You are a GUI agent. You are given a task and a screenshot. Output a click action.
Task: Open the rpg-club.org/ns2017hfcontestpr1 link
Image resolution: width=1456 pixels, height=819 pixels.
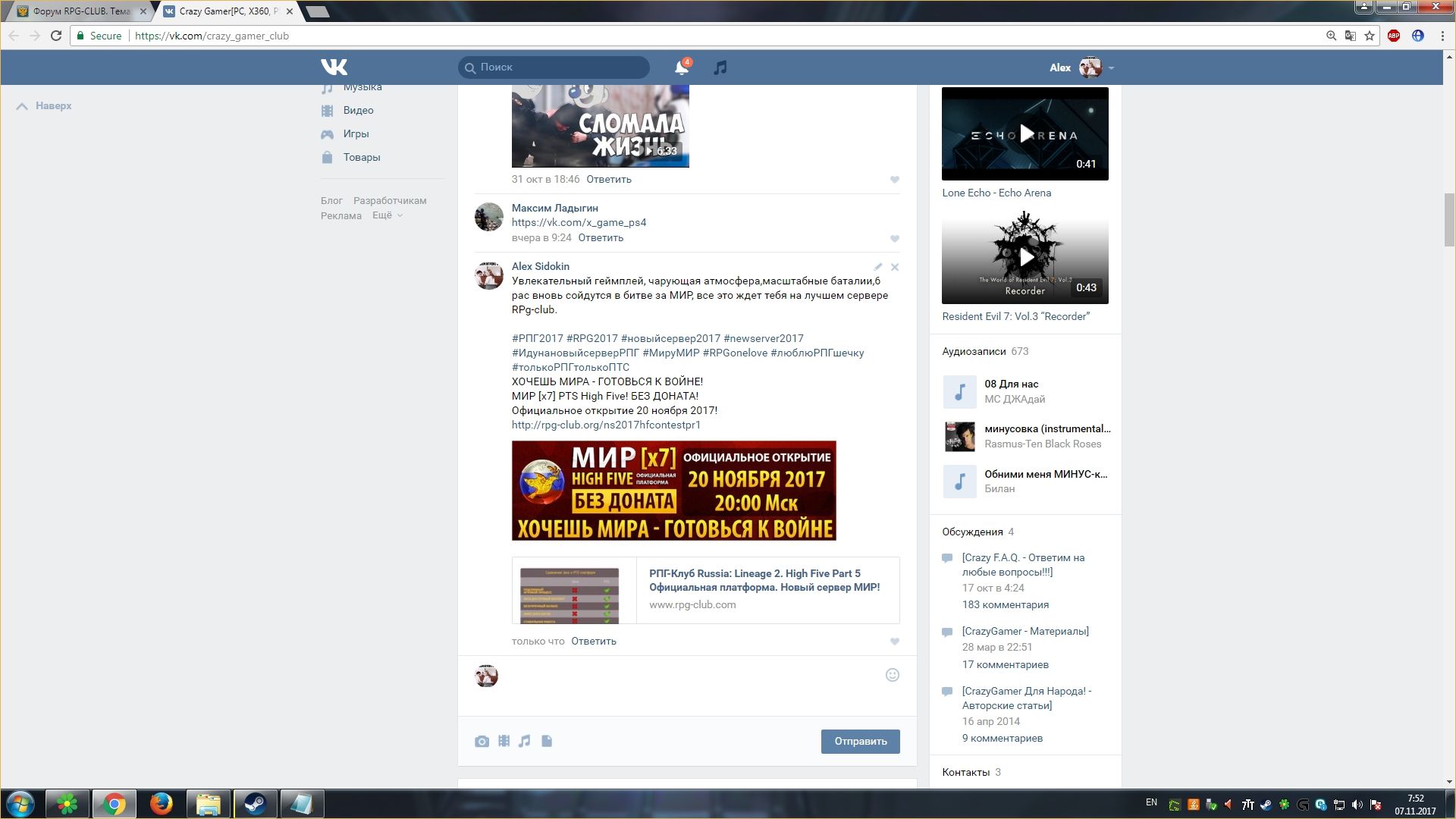(x=606, y=425)
